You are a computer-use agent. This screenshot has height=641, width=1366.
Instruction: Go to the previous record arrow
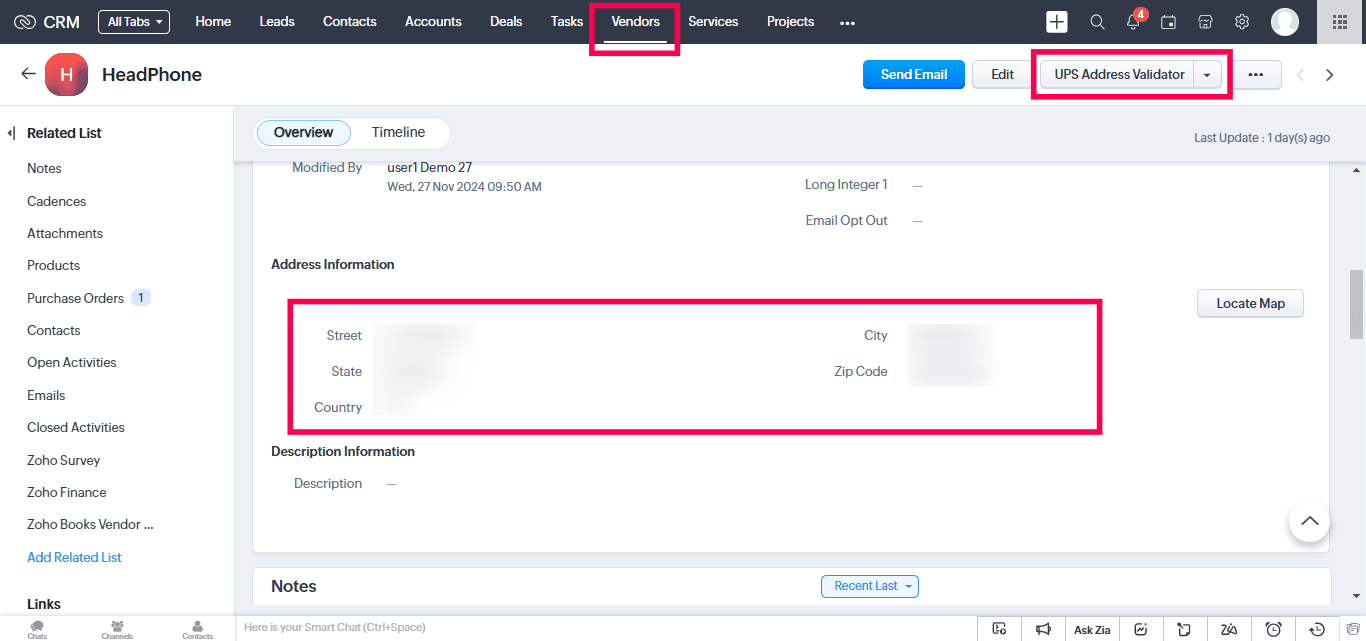click(x=1300, y=74)
